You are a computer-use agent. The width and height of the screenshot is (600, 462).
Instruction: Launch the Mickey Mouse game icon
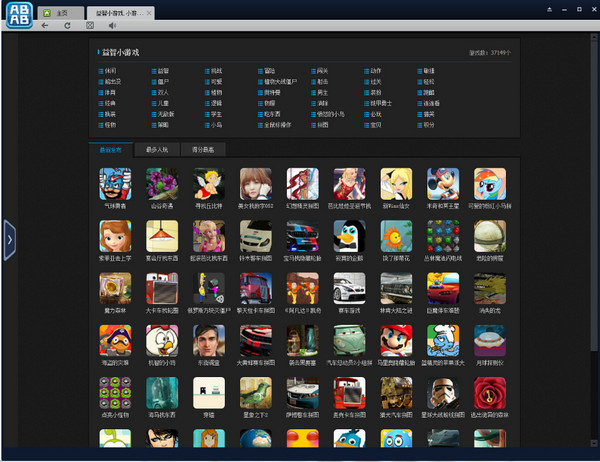point(443,185)
